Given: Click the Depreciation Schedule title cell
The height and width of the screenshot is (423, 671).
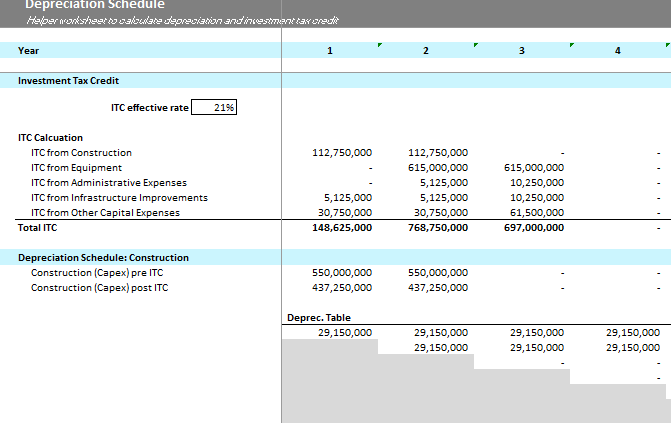Looking at the screenshot, I should click(x=95, y=5).
